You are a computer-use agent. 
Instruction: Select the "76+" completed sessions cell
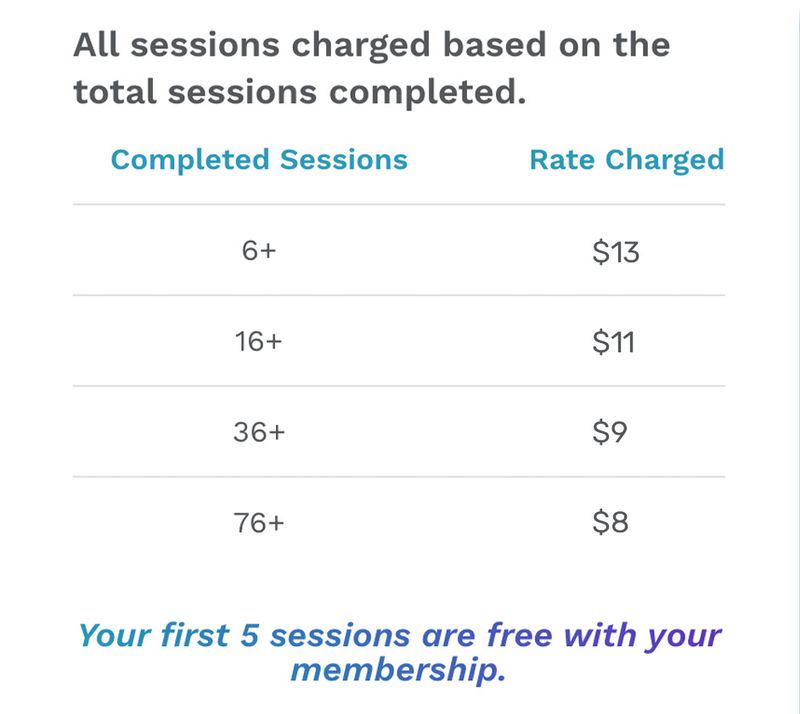259,522
